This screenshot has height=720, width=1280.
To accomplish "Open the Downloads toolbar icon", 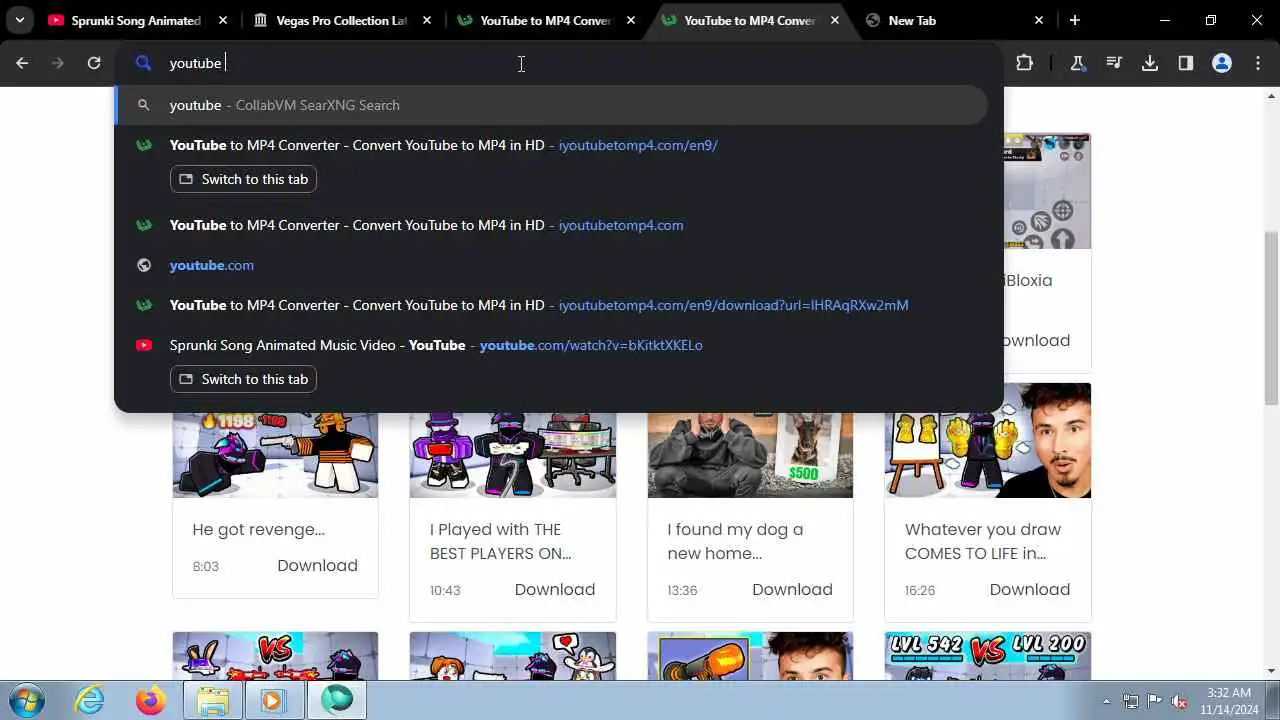I will point(1150,63).
